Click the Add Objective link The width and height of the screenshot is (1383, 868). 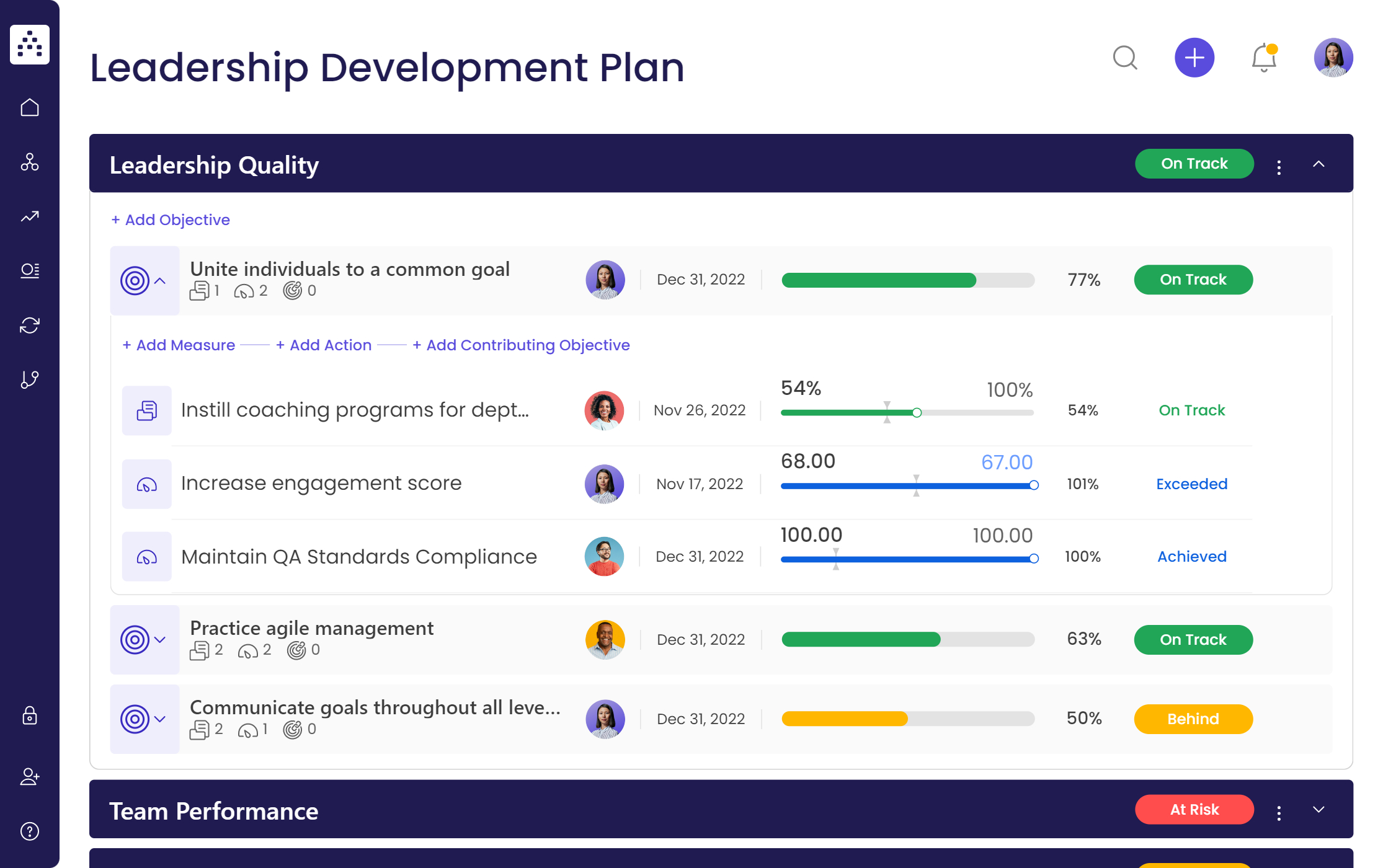pyautogui.click(x=170, y=220)
